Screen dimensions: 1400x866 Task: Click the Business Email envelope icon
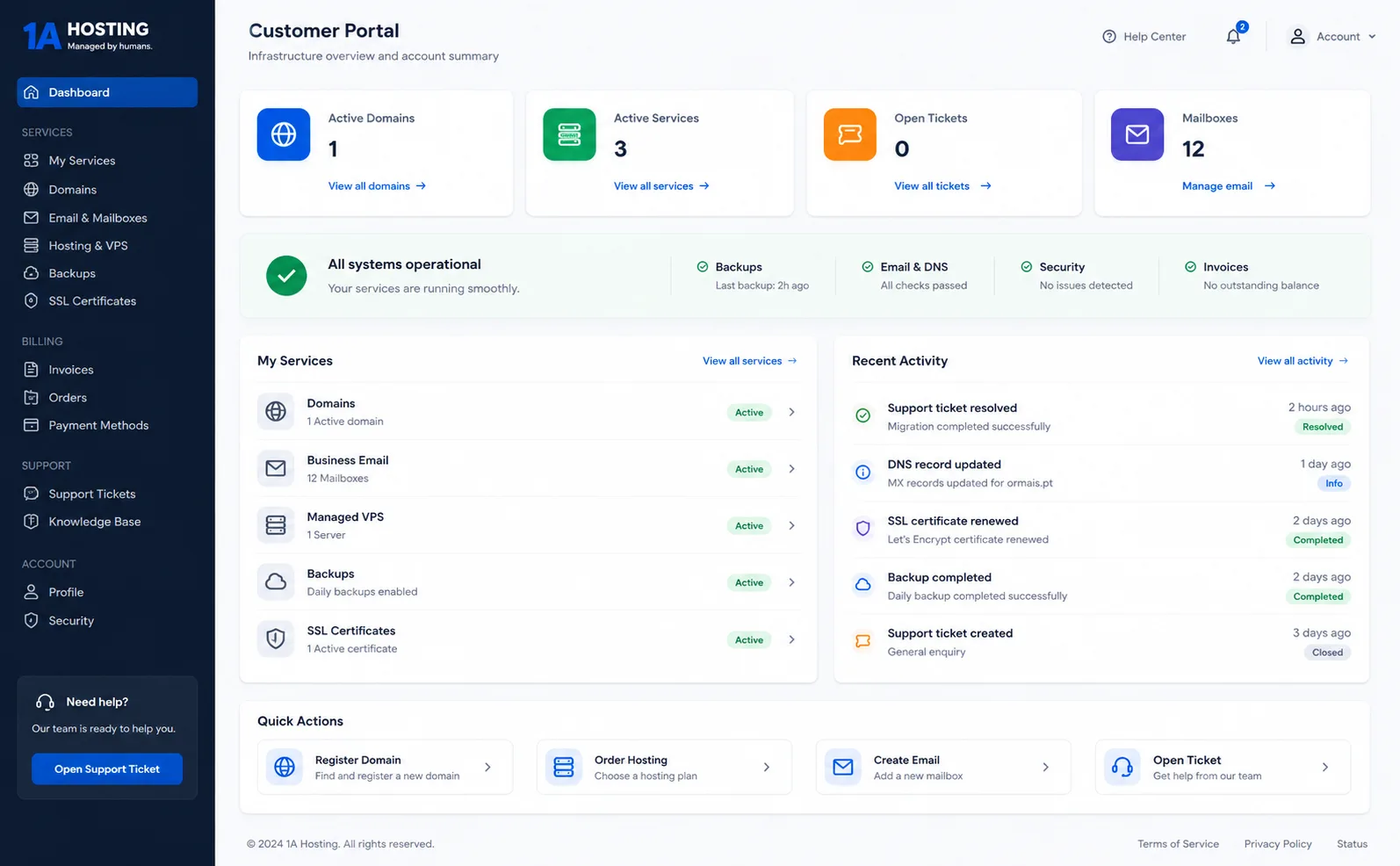click(276, 468)
